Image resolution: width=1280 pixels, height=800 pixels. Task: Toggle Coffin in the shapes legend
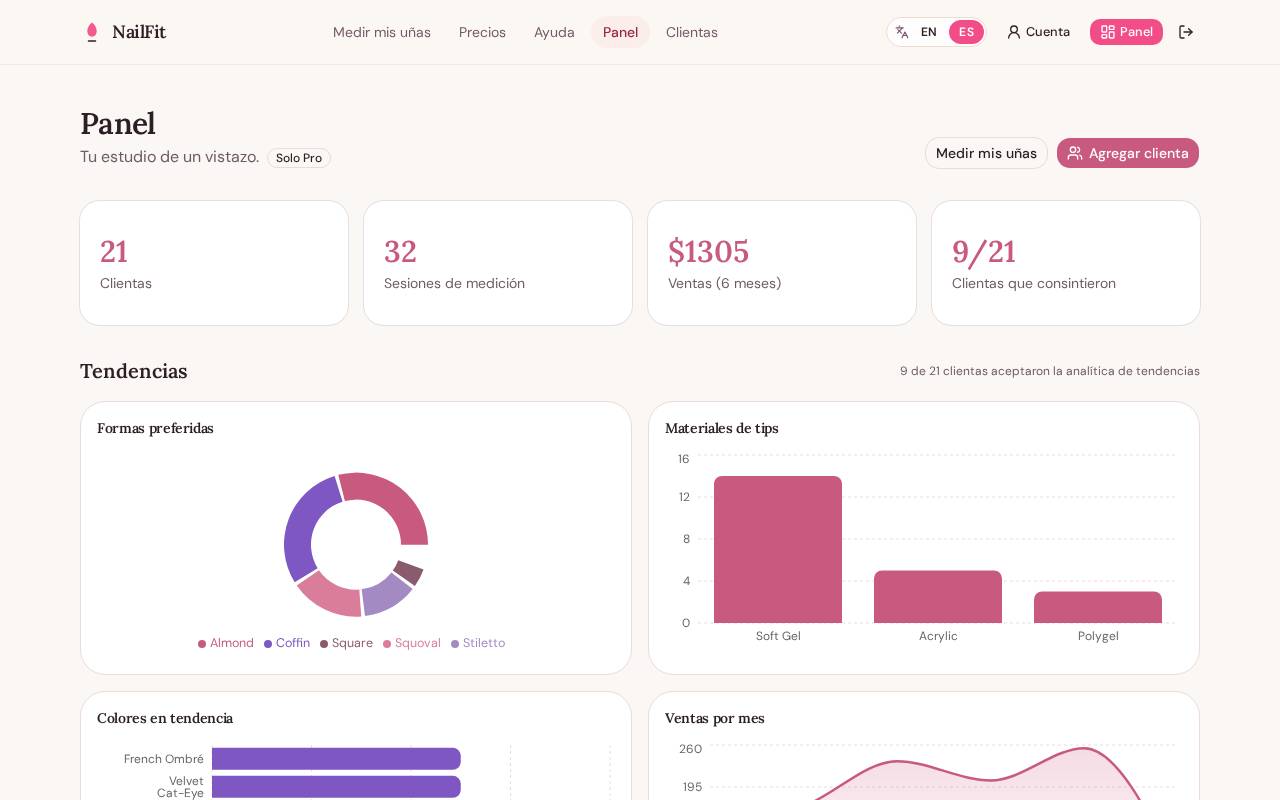point(287,643)
